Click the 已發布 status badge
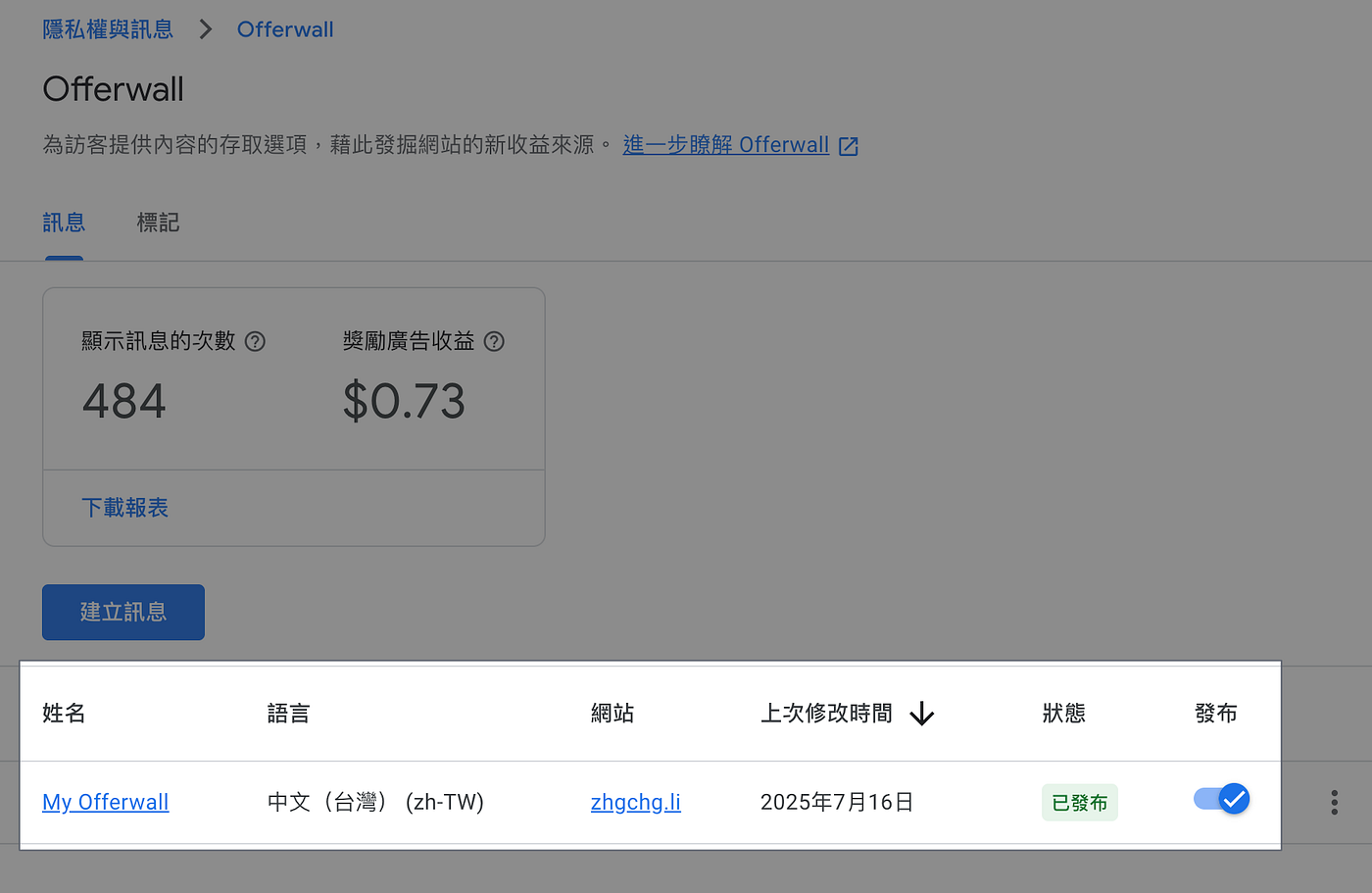The height and width of the screenshot is (893, 1372). tap(1079, 803)
